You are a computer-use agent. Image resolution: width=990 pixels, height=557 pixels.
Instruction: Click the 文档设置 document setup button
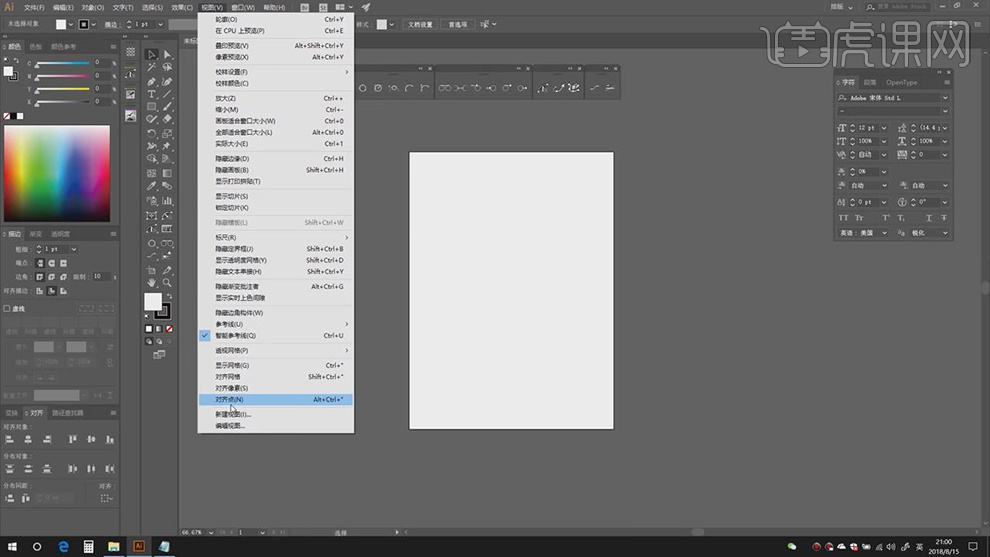420,24
